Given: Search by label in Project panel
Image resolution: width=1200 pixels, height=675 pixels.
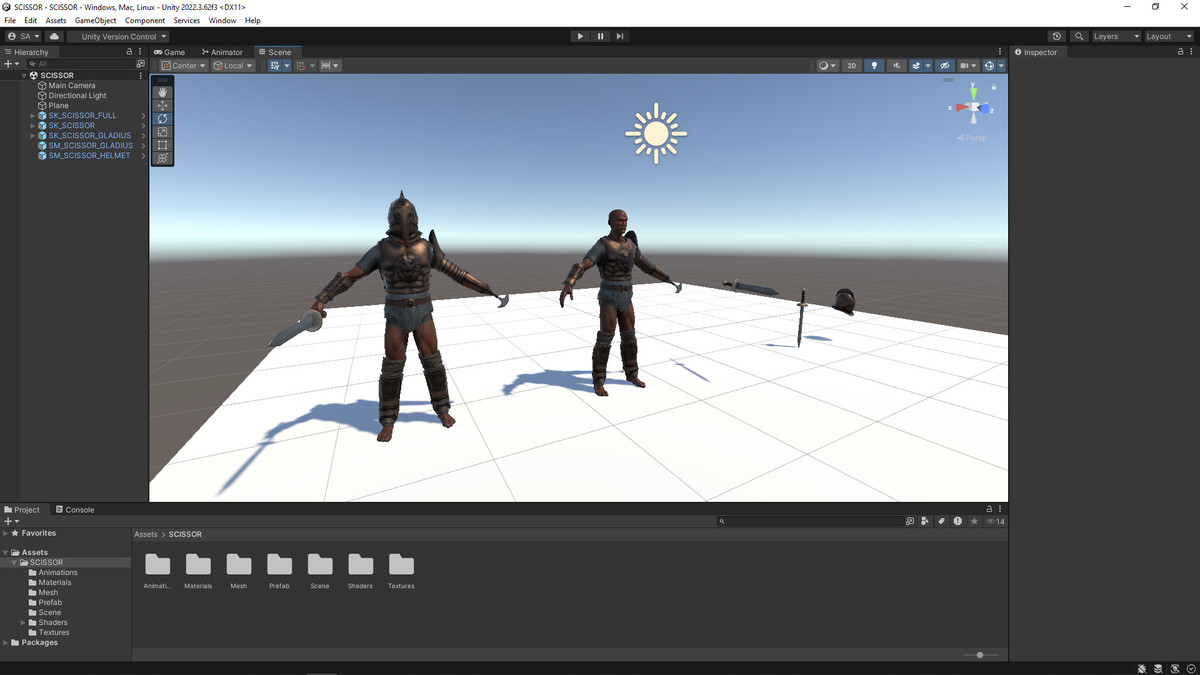Looking at the screenshot, I should [x=941, y=521].
